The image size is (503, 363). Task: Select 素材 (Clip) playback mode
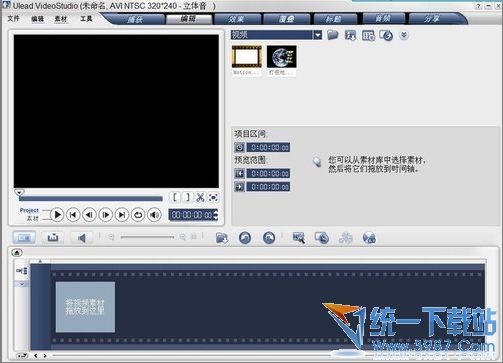pyautogui.click(x=33, y=218)
